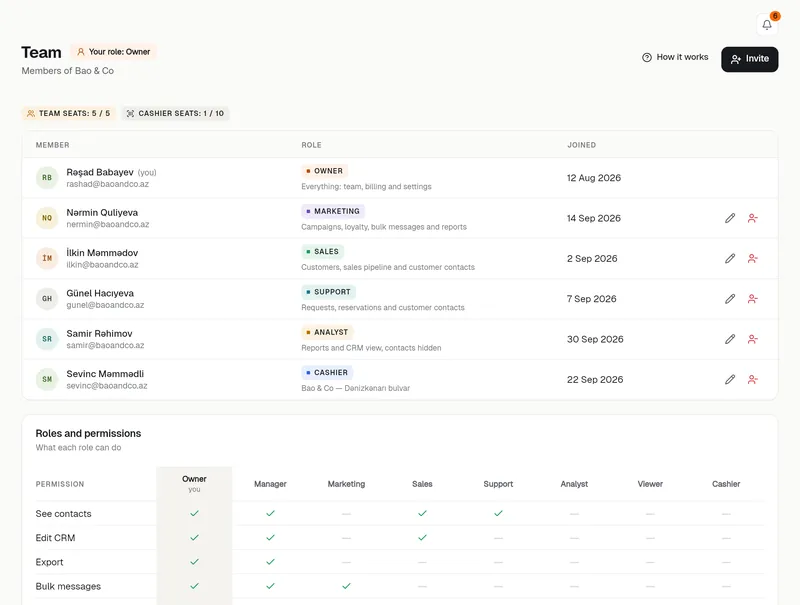The height and width of the screenshot is (605, 800).
Task: Click samir@baoandco.az email
Action: (x=105, y=345)
